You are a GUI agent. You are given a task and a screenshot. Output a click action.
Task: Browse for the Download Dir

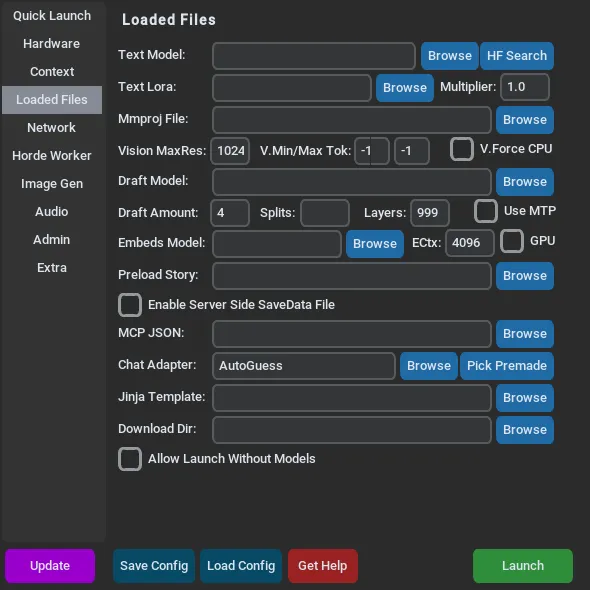[525, 430]
